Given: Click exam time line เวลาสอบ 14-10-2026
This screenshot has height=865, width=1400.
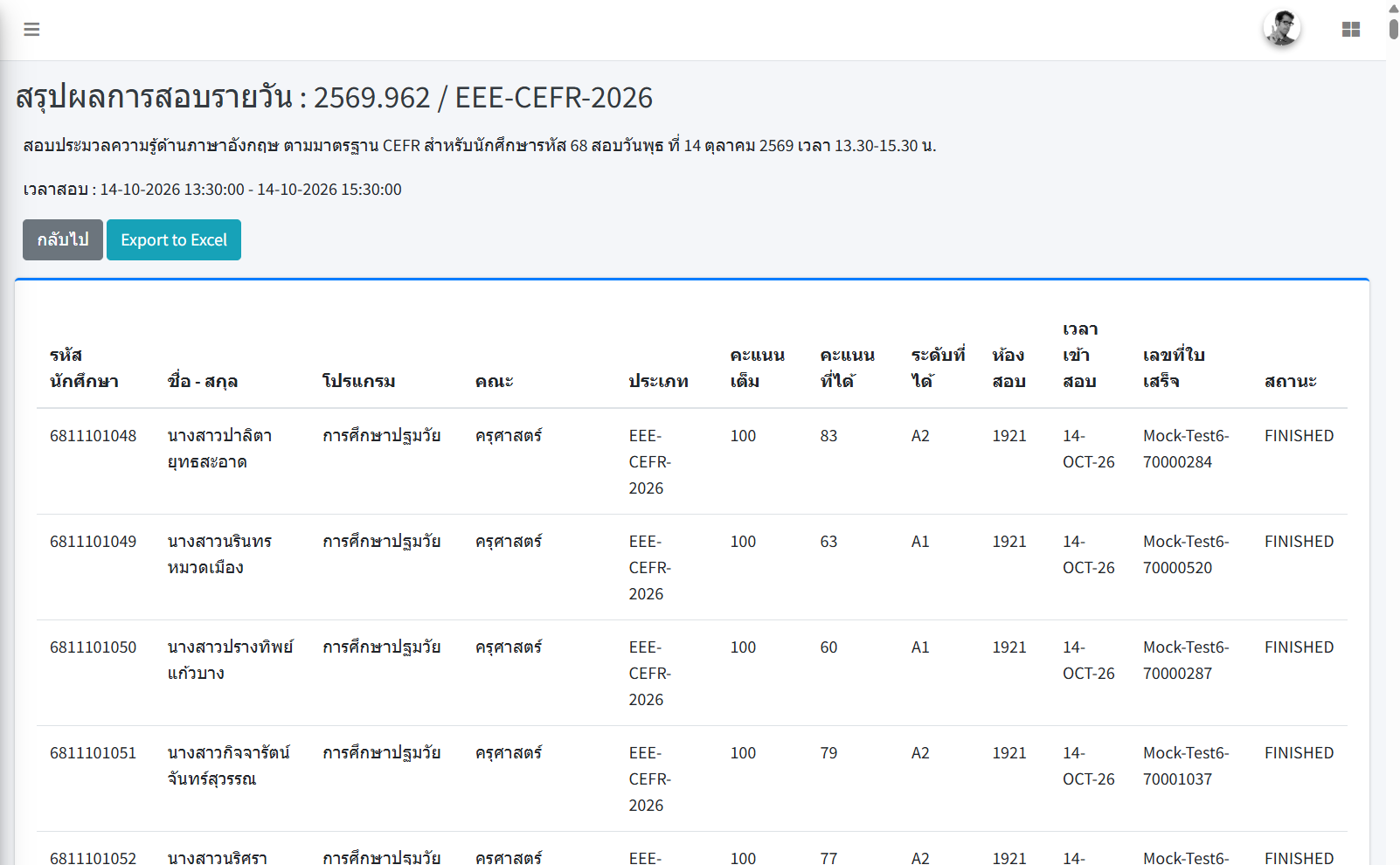Looking at the screenshot, I should pyautogui.click(x=212, y=189).
